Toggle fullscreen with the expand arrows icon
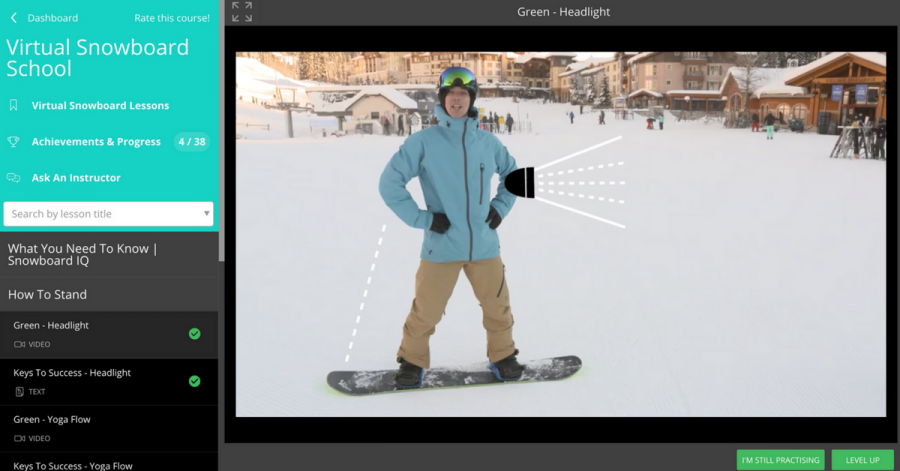This screenshot has width=900, height=471. pos(242,12)
